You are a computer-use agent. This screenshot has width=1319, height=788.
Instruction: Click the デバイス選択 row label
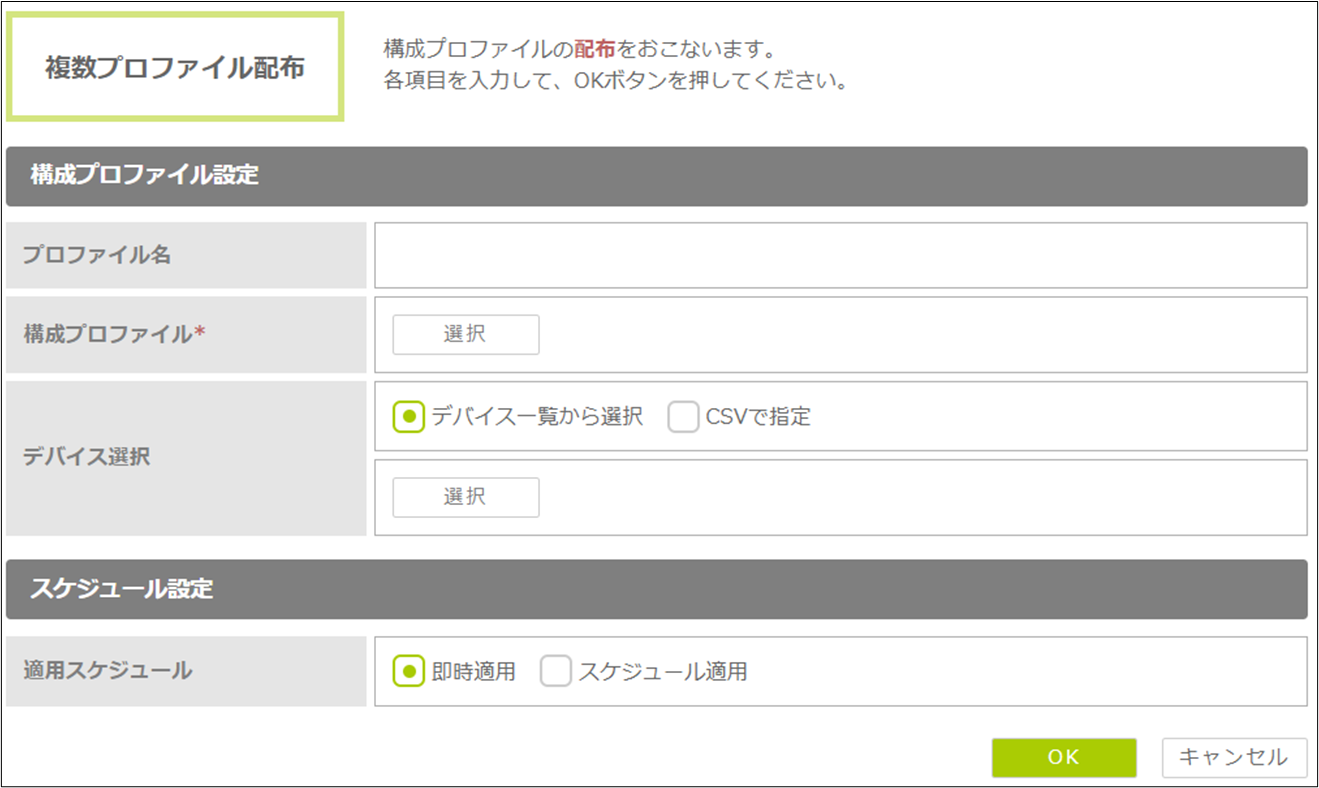(86, 457)
